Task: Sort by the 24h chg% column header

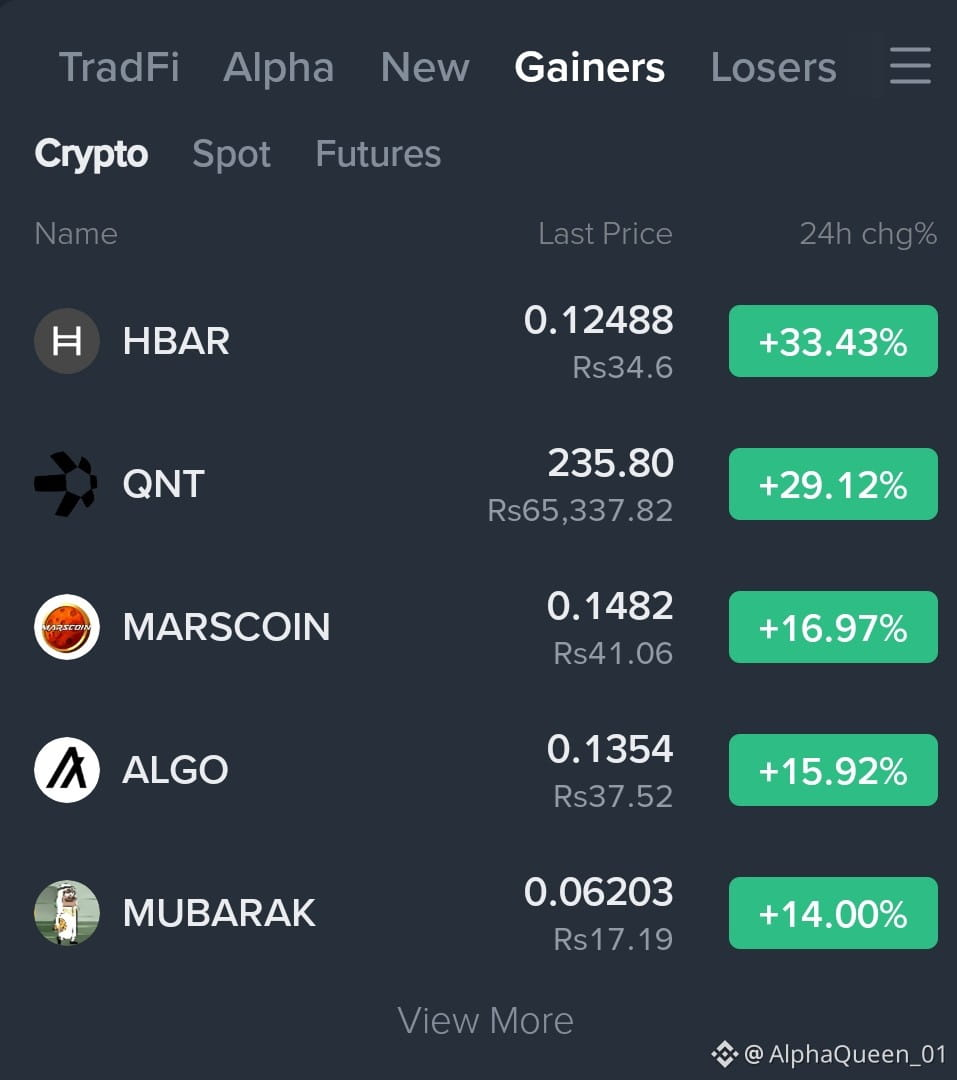Action: coord(868,234)
